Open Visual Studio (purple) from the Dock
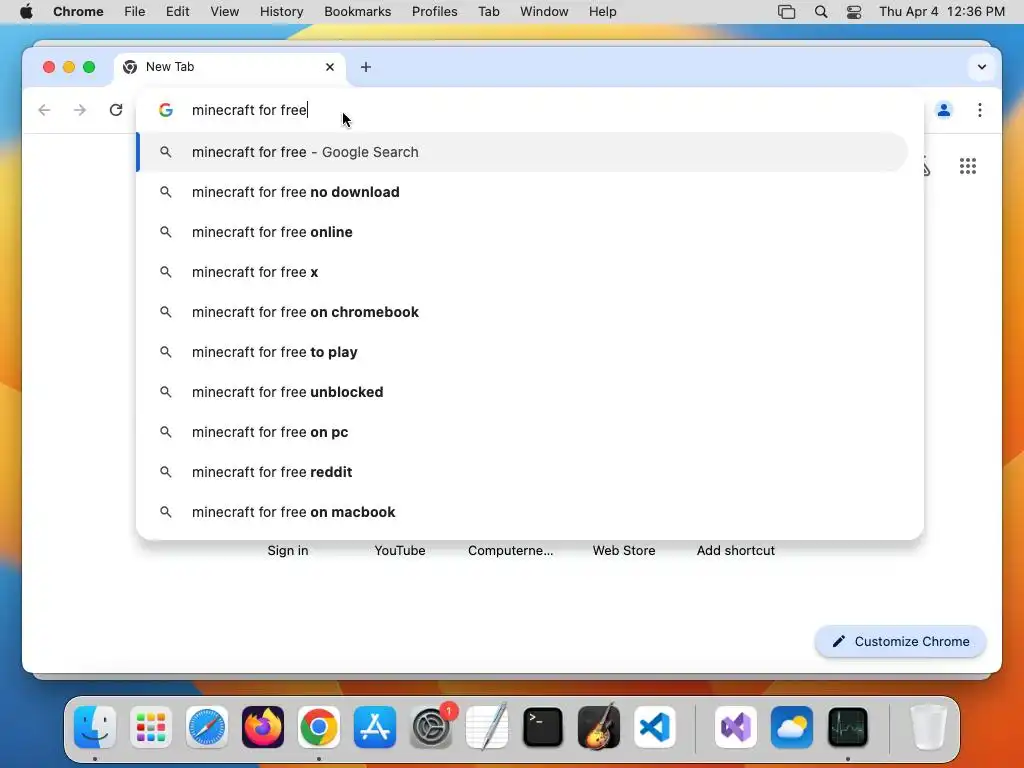The height and width of the screenshot is (768, 1024). click(x=736, y=727)
